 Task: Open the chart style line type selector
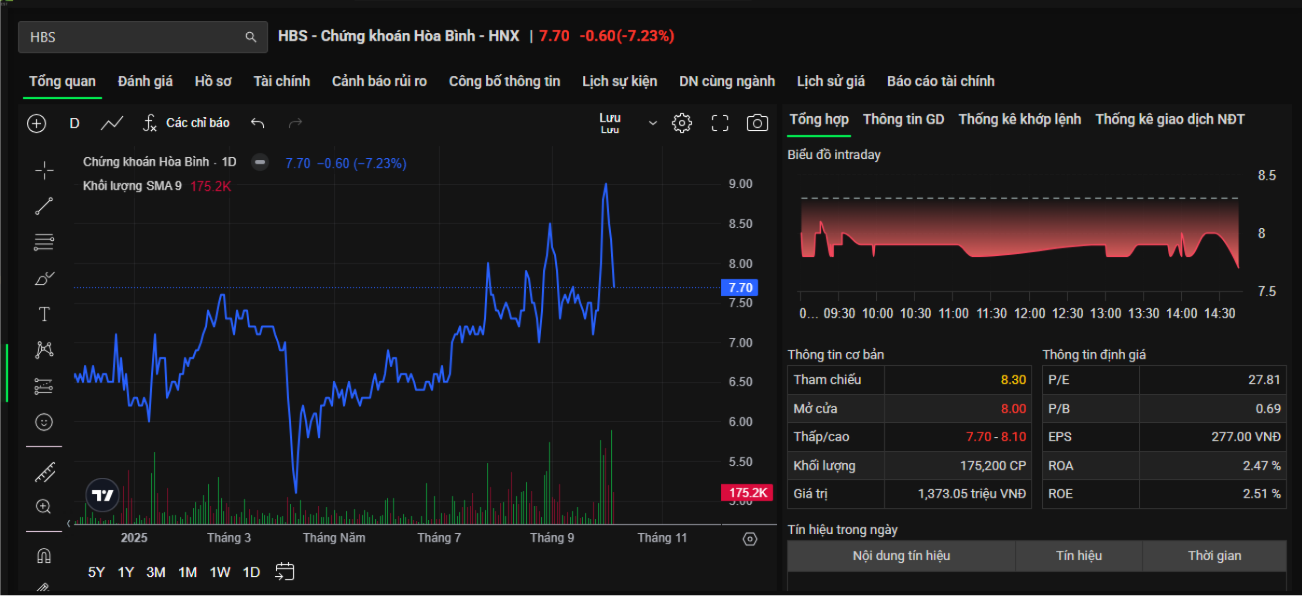(112, 123)
